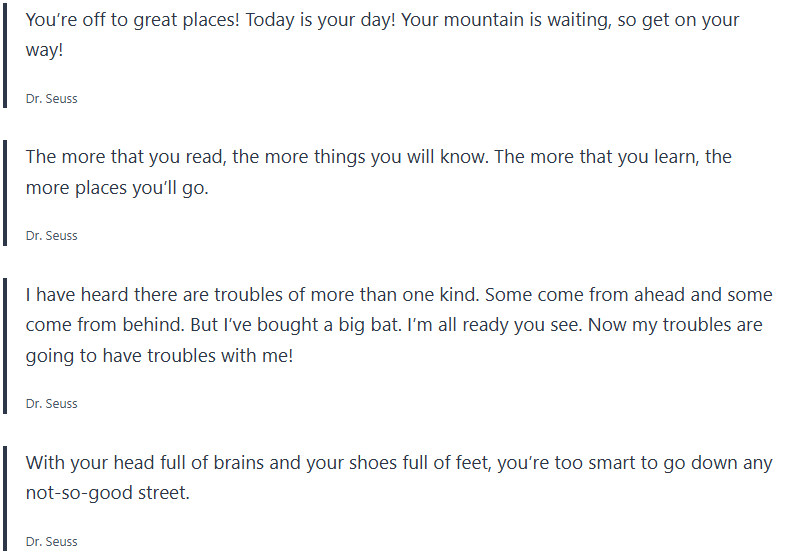The width and height of the screenshot is (807, 555).
Task: Select the Dr. Seuss attribution under the troubles quote
Action: [51, 404]
